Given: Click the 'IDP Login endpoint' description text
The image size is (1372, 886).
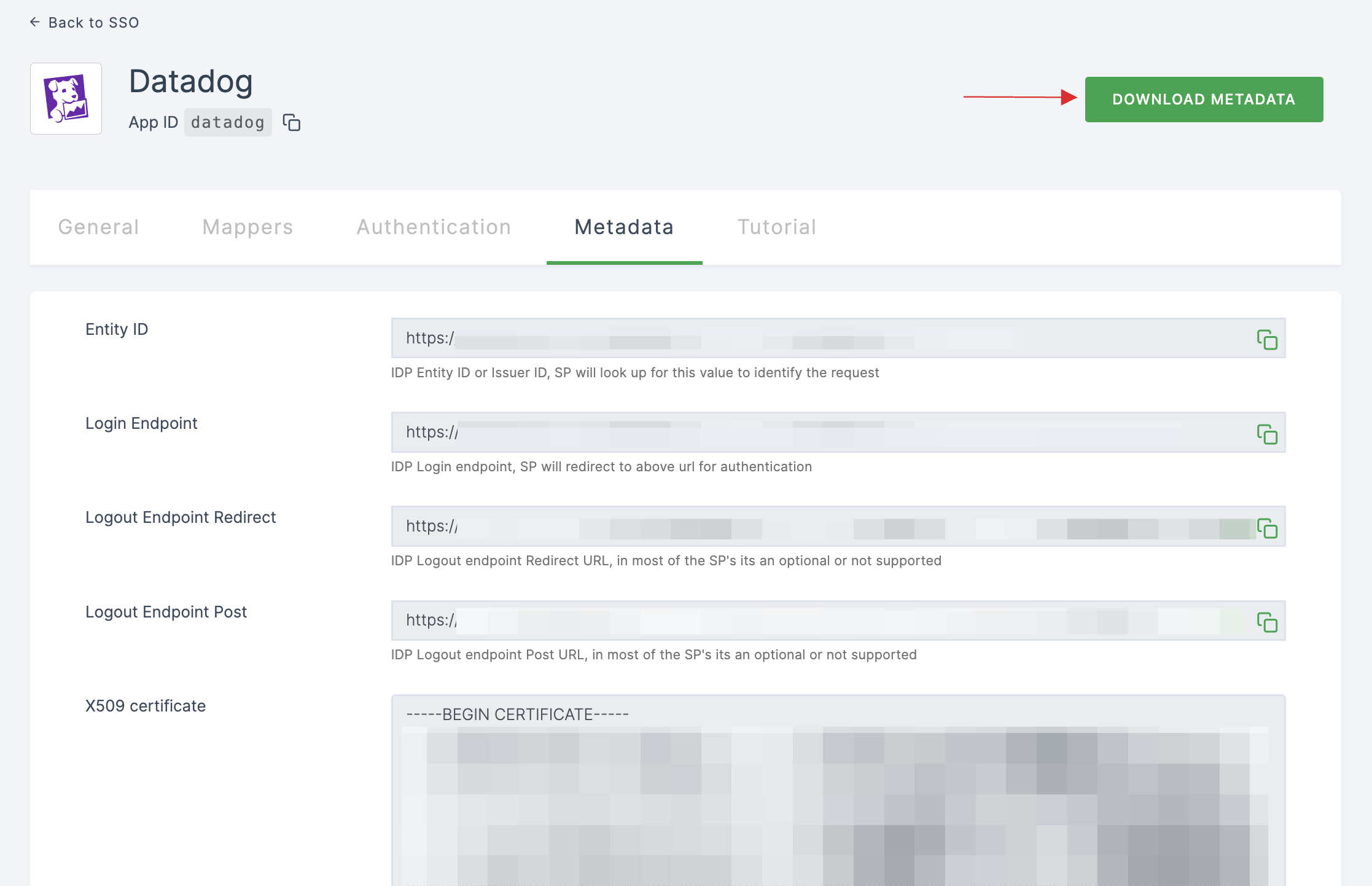Looking at the screenshot, I should click(601, 467).
